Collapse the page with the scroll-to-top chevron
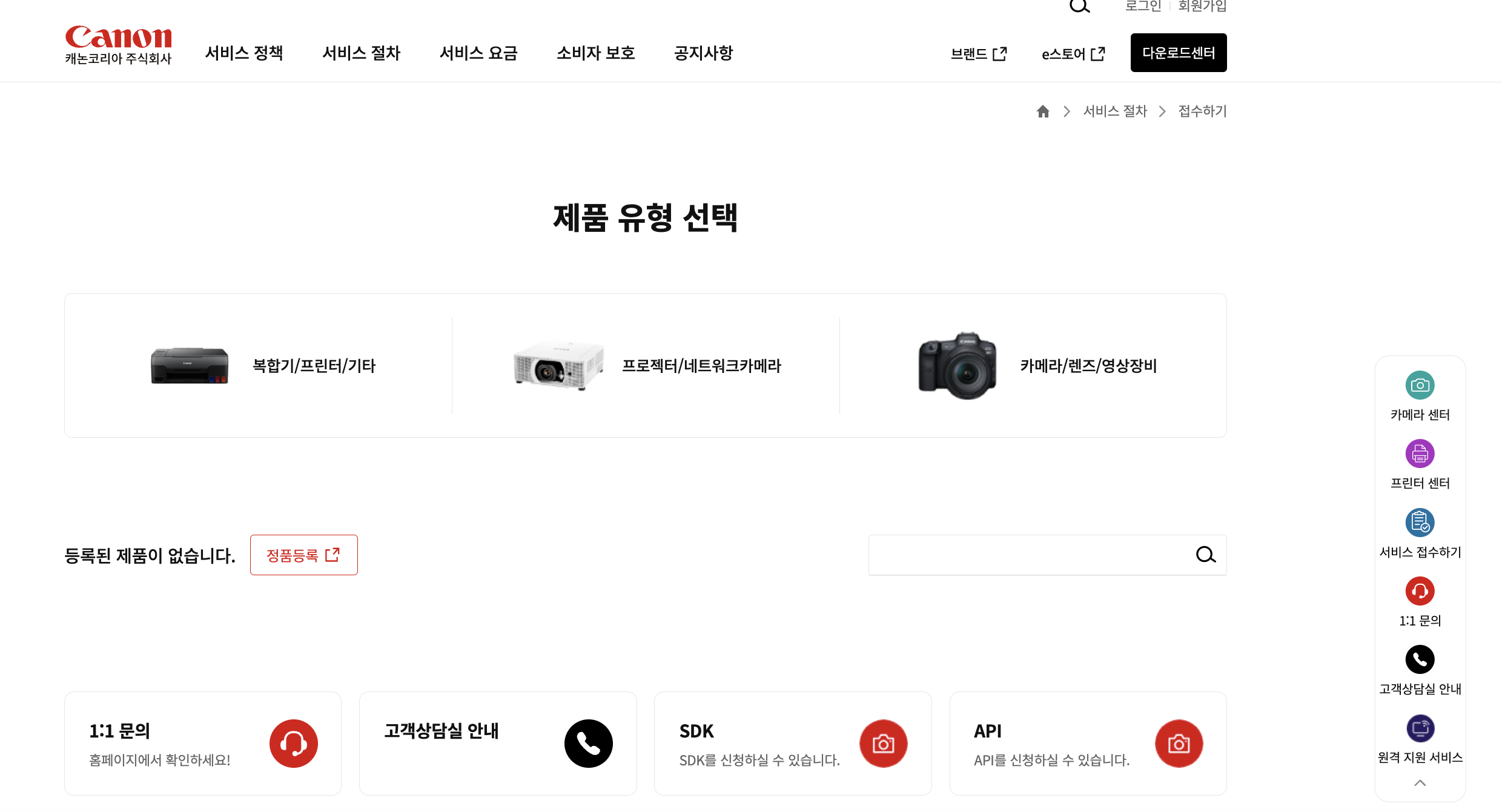The image size is (1502, 812). point(1420,783)
